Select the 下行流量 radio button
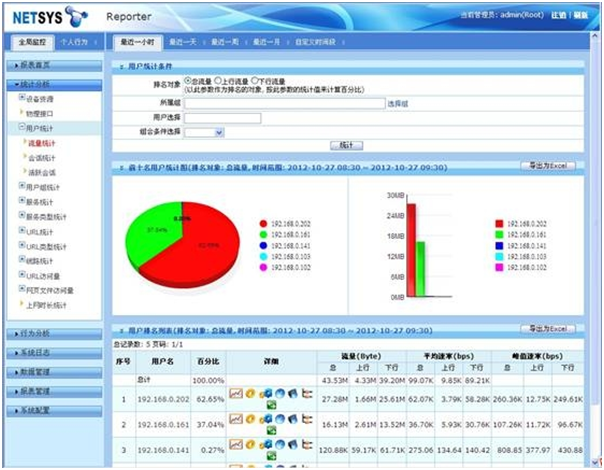 click(x=259, y=80)
